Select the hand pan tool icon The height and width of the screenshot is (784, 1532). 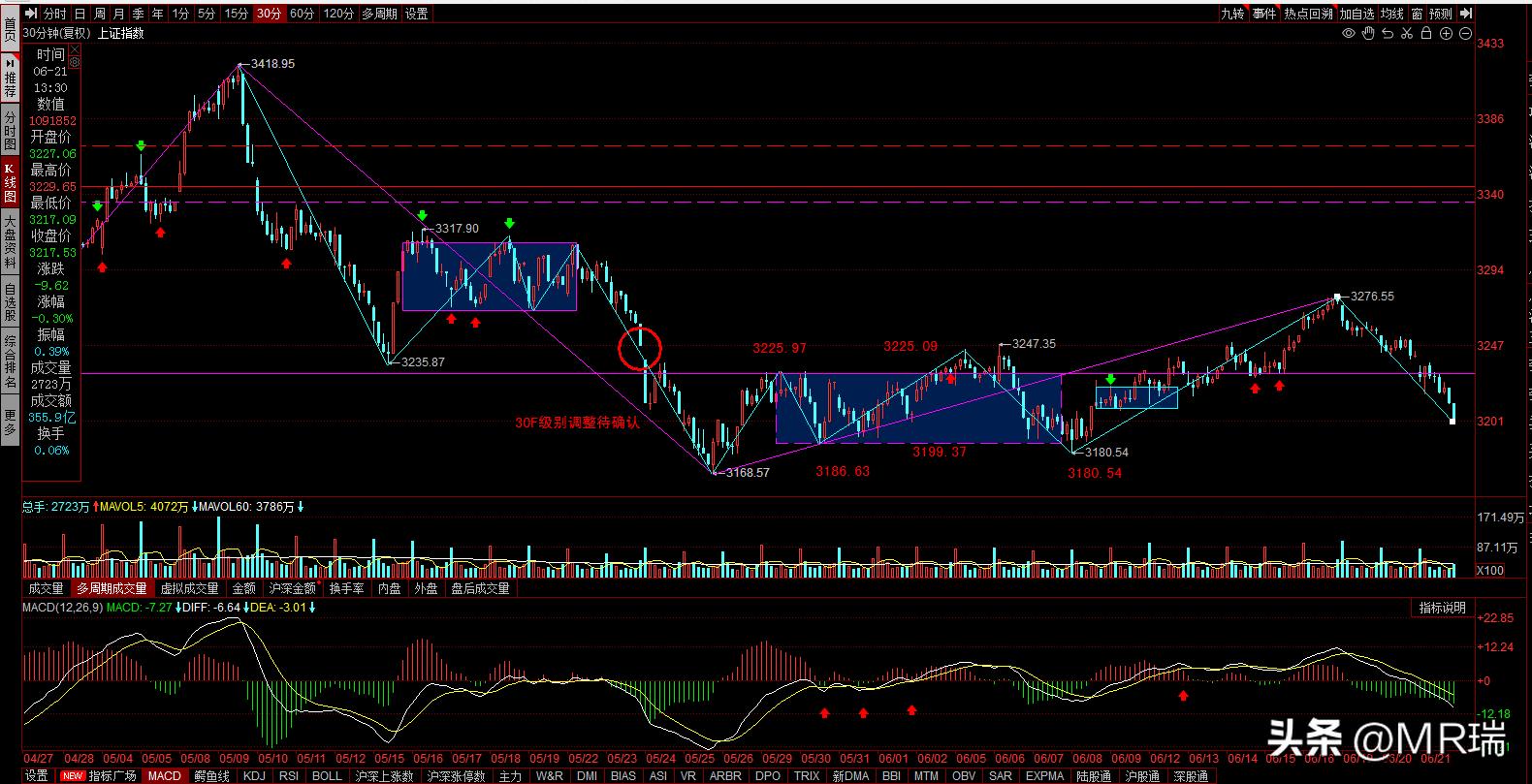(1368, 34)
